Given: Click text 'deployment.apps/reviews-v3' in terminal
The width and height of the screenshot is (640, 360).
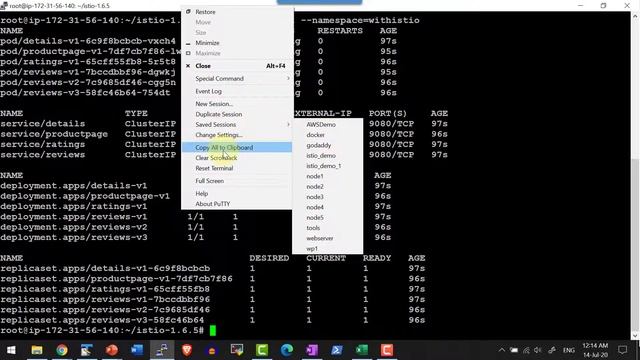Looking at the screenshot, I should click(73, 238).
